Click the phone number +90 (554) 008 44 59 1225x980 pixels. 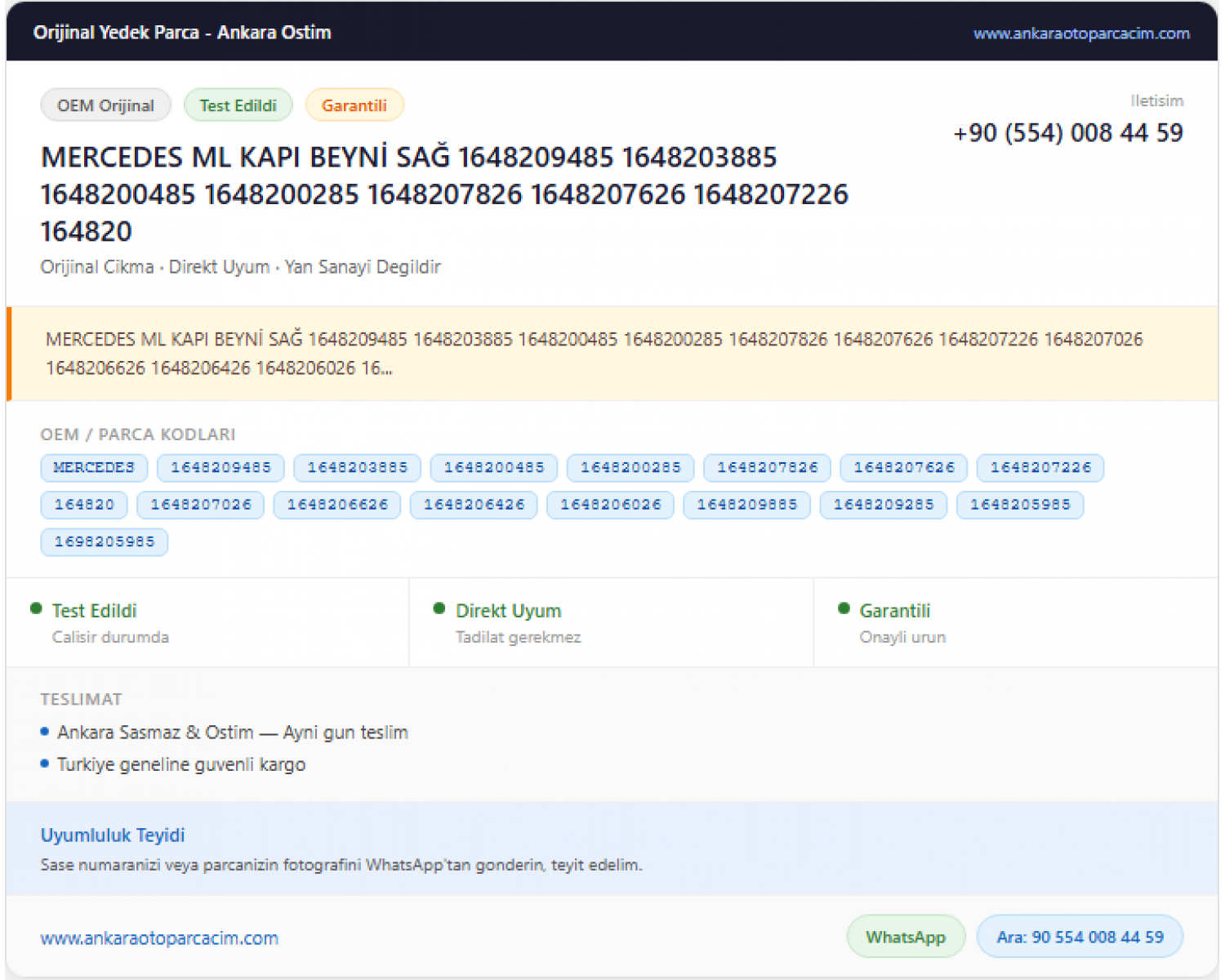[1068, 133]
